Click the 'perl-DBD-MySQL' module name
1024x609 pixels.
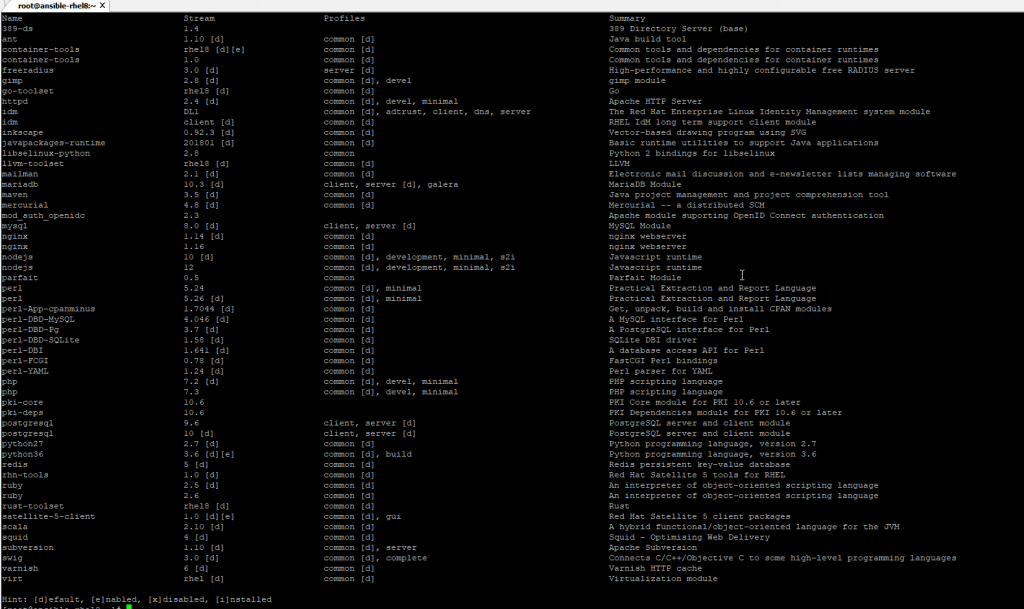[x=39, y=320]
